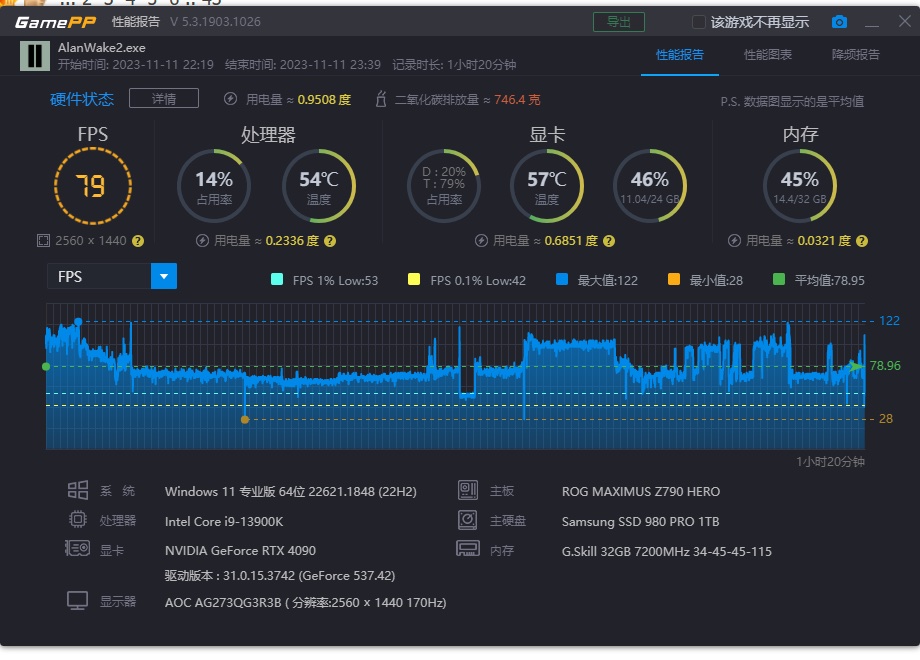
Task: Click the NVIDIA GeForce RTX 4090 text
Action: 240,550
